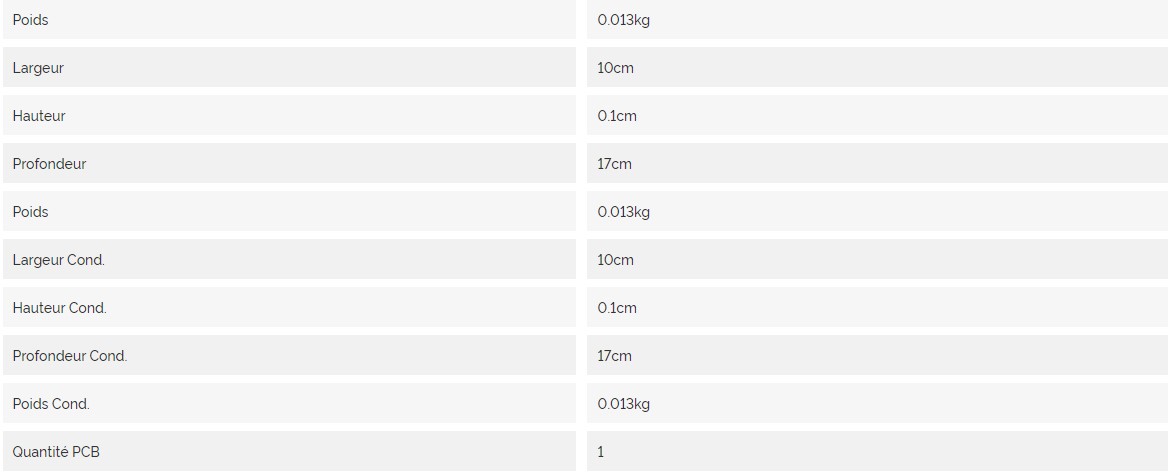Click the topmost Poids label in the table
1168x472 pixels.
pos(30,20)
